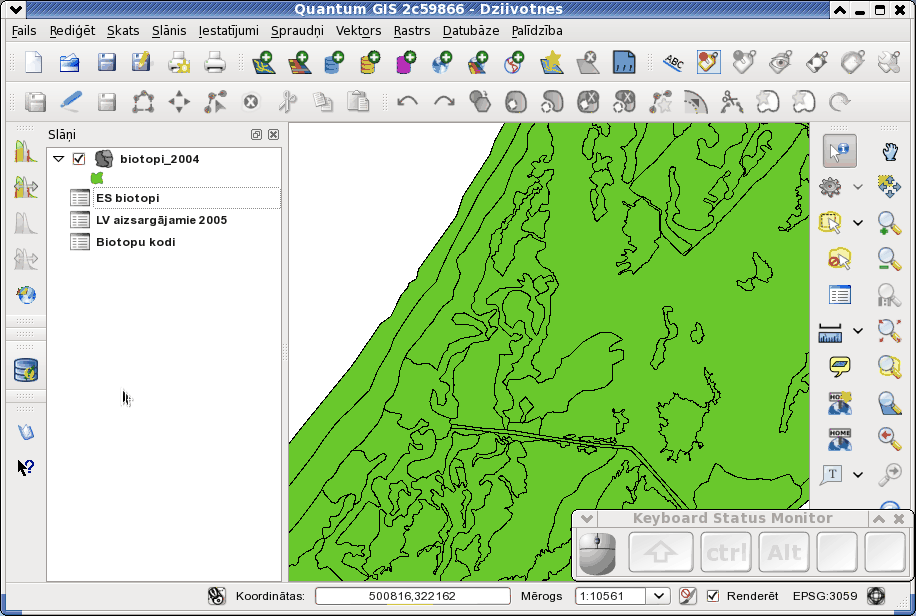
Task: Click the stop rendering icon in status bar
Action: click(x=688, y=596)
